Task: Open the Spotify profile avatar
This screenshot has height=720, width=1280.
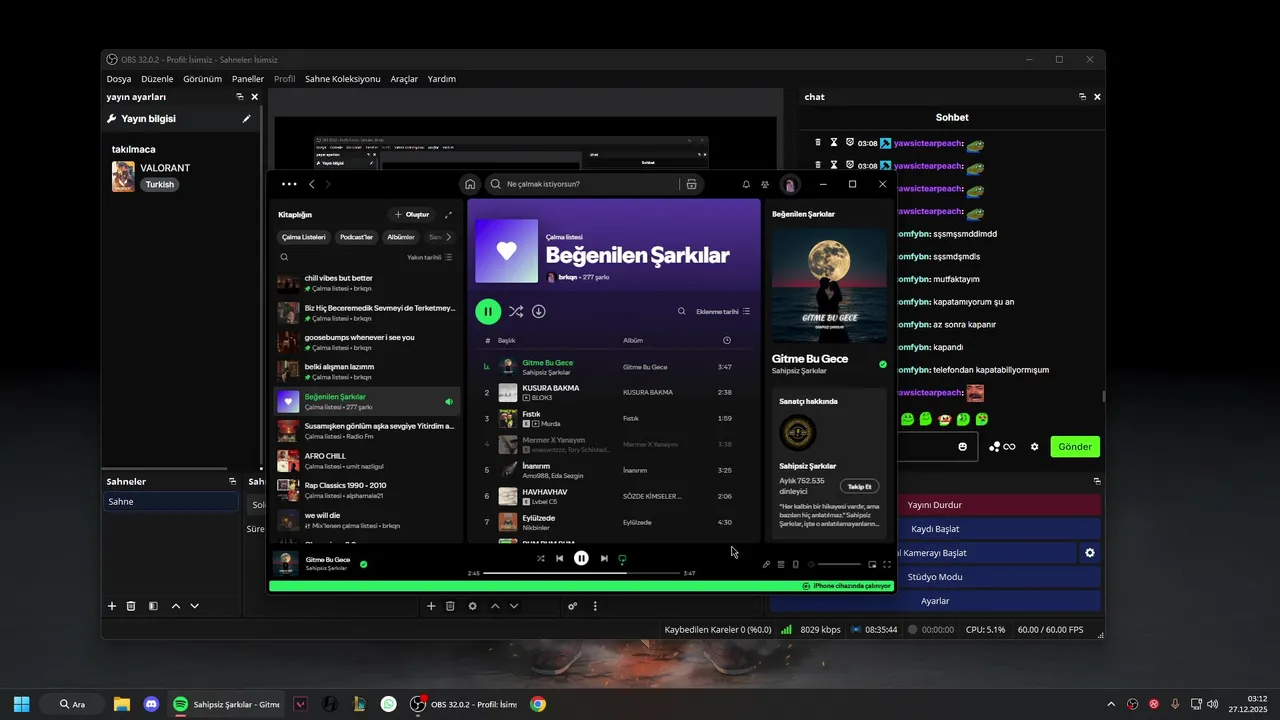Action: (790, 184)
